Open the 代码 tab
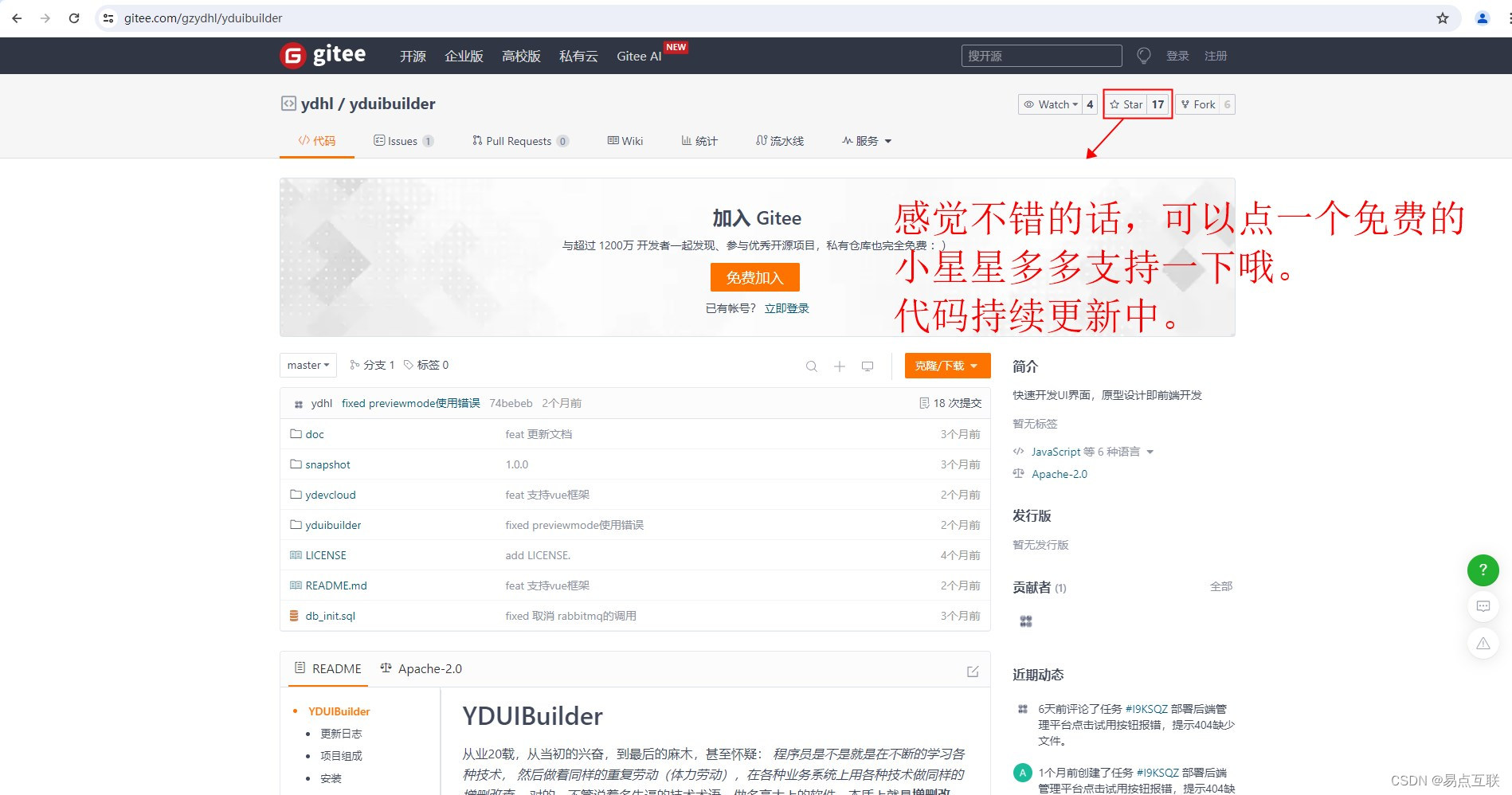The height and width of the screenshot is (795, 1512). (x=316, y=141)
